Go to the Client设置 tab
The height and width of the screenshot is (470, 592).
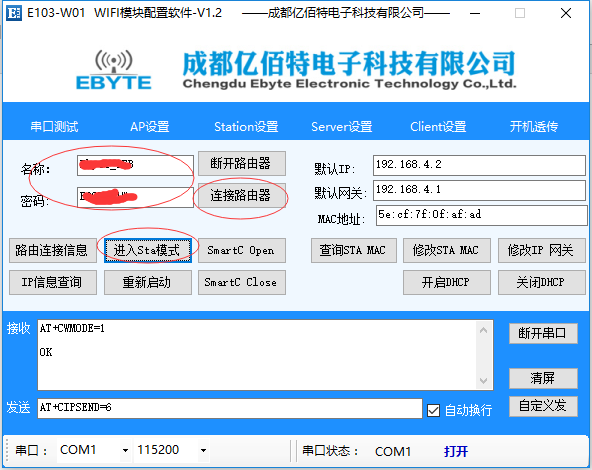pyautogui.click(x=438, y=126)
